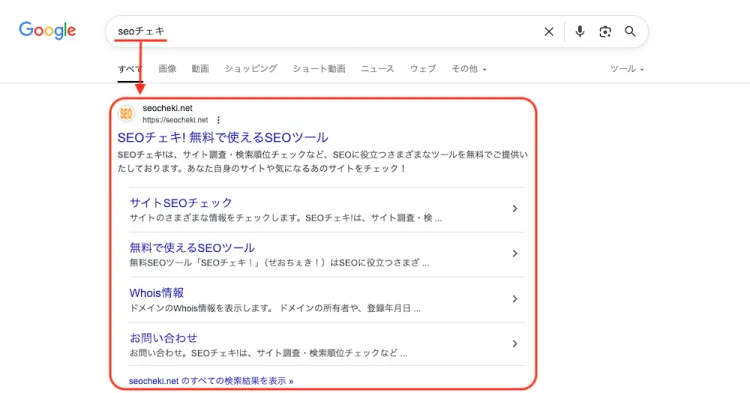Switch to the 画像 tab
Screen dimensions: 750x393
click(167, 69)
